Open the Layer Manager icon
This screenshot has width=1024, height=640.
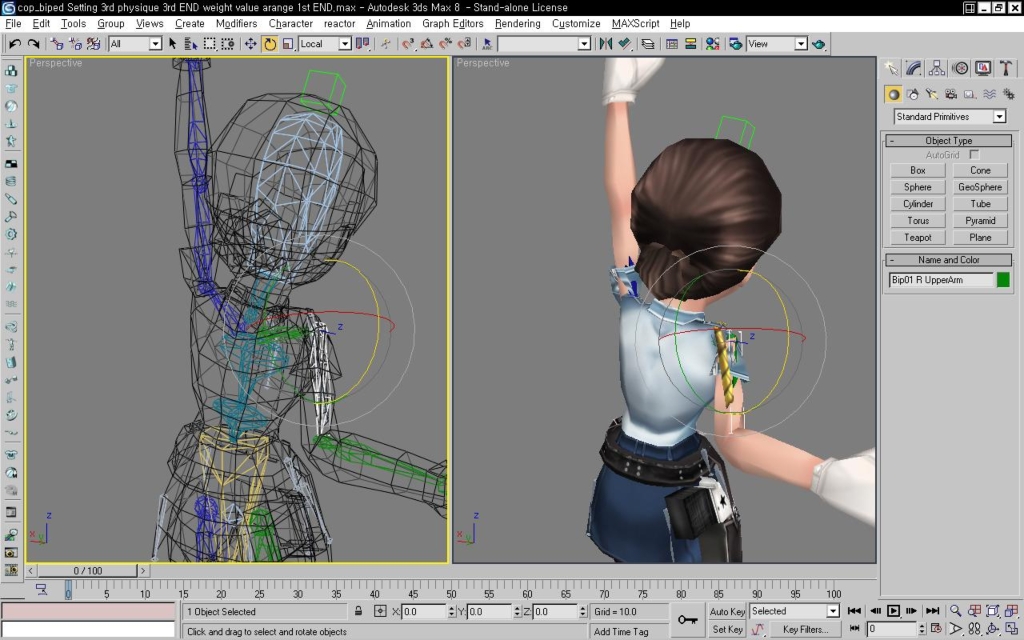pos(648,44)
